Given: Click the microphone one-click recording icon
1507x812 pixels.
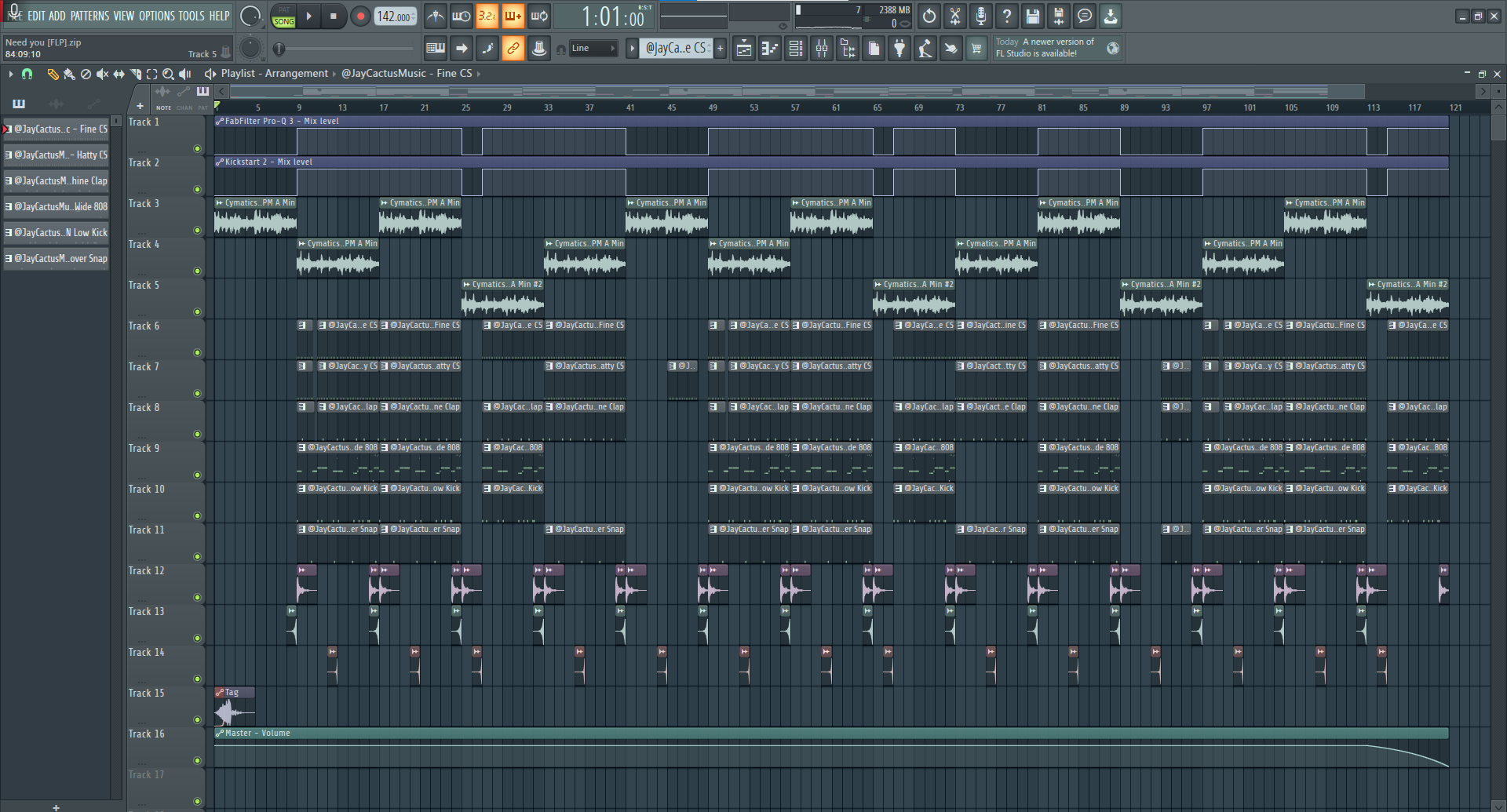Looking at the screenshot, I should point(981,16).
